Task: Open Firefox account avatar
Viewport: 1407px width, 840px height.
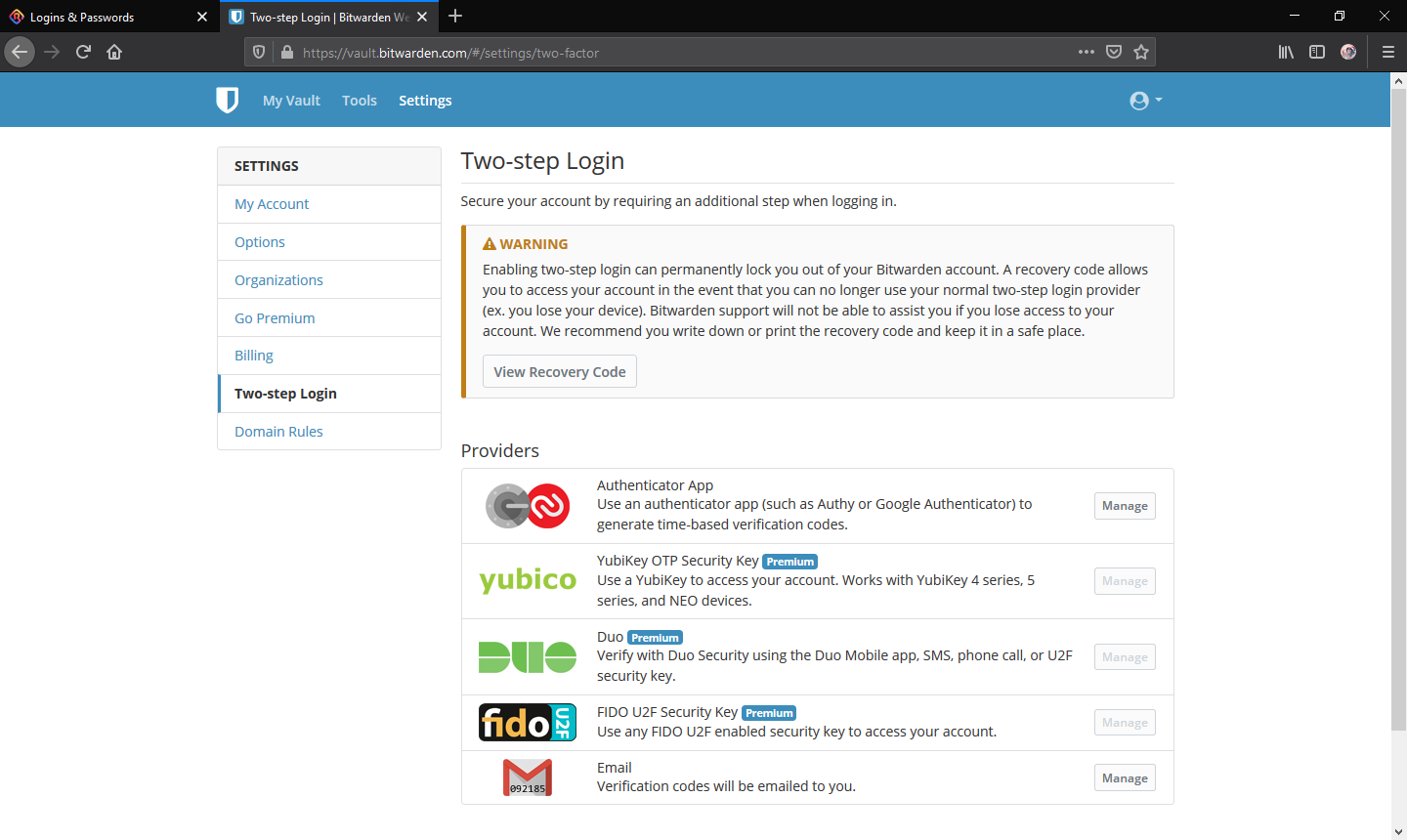Action: [1348, 52]
